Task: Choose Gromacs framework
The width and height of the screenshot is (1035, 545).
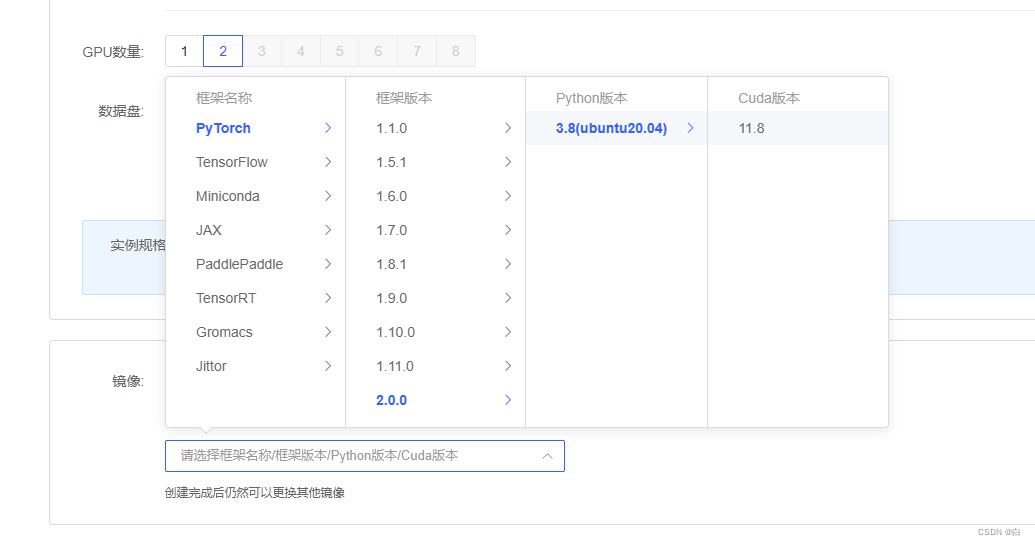Action: point(255,332)
